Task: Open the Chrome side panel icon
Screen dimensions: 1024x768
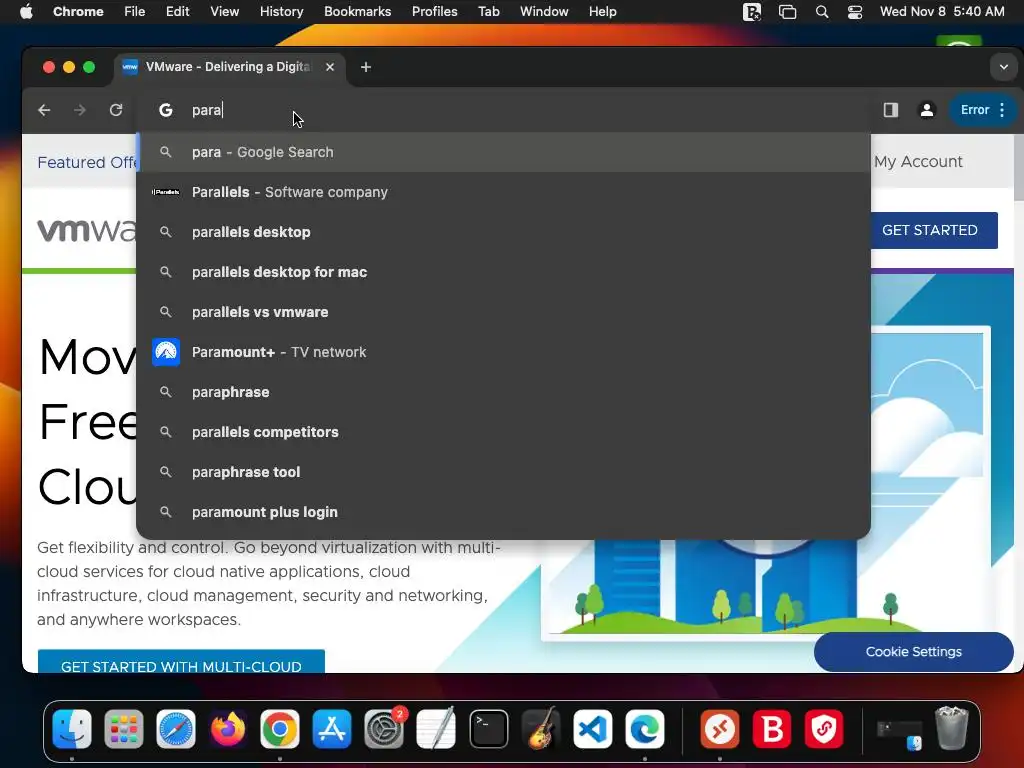Action: 891,110
